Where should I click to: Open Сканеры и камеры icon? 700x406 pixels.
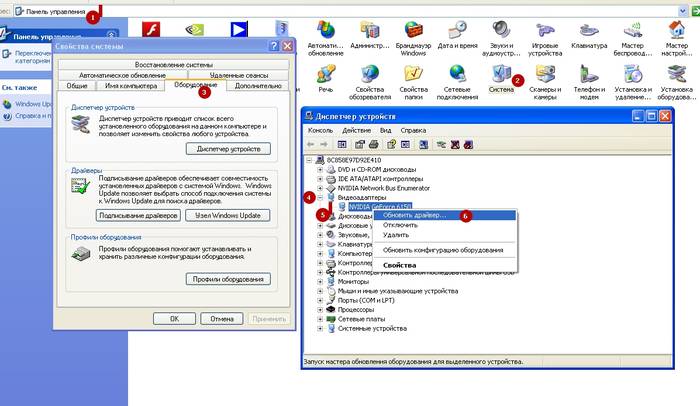click(544, 75)
